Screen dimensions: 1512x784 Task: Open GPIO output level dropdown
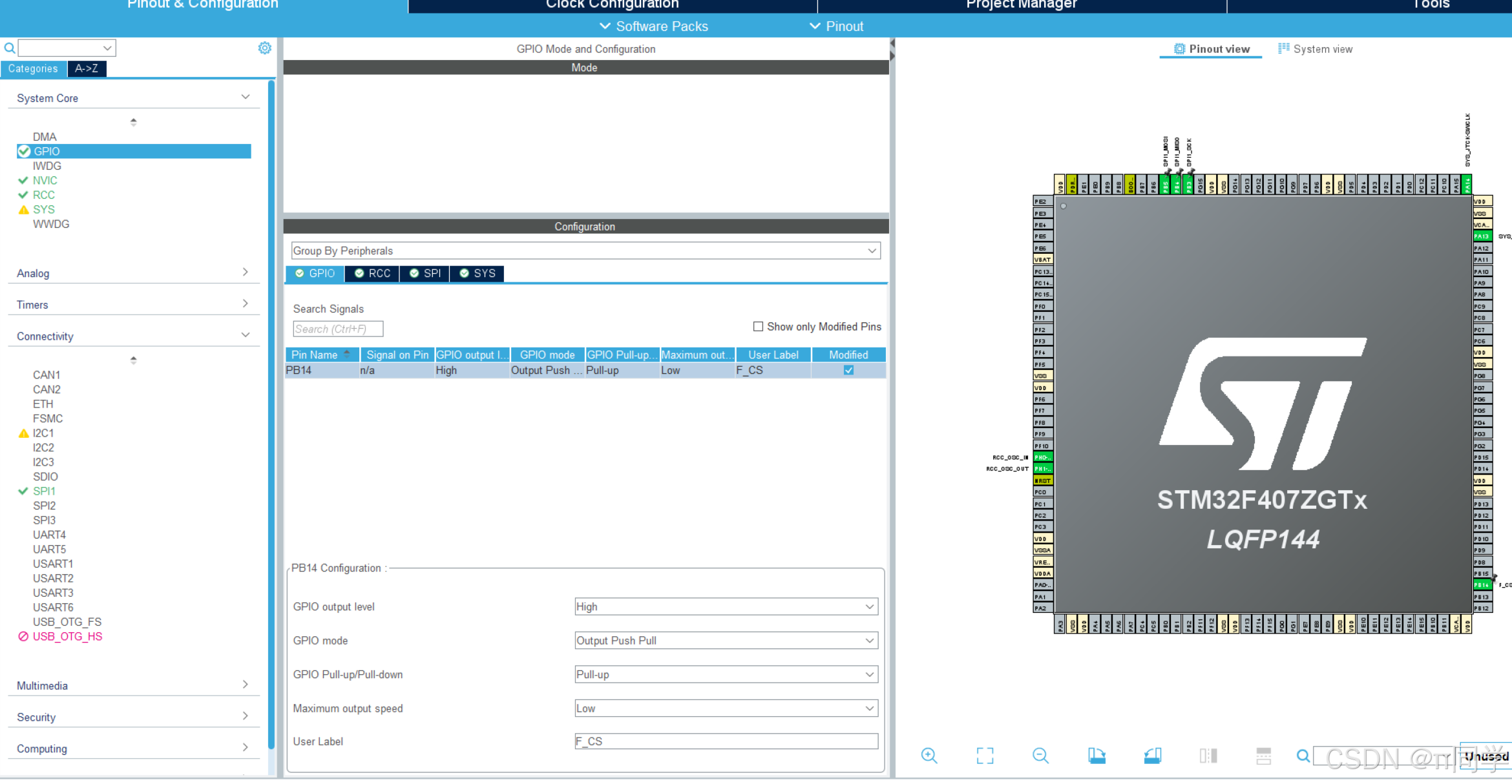(726, 606)
